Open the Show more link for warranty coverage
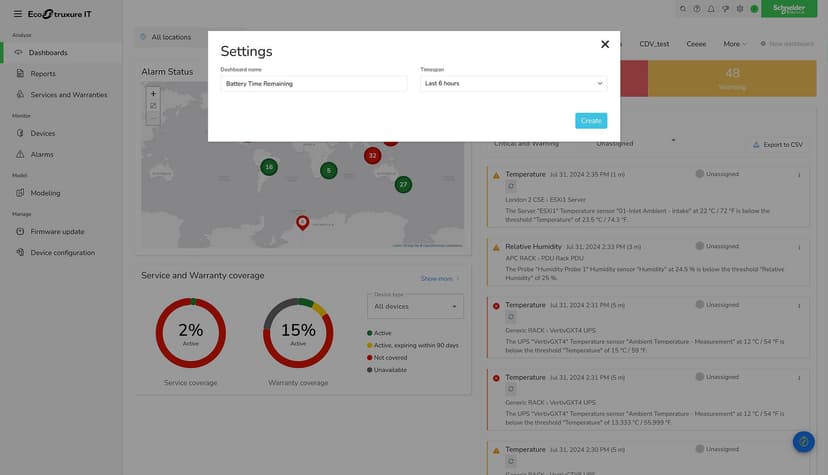The height and width of the screenshot is (475, 828). [x=439, y=279]
